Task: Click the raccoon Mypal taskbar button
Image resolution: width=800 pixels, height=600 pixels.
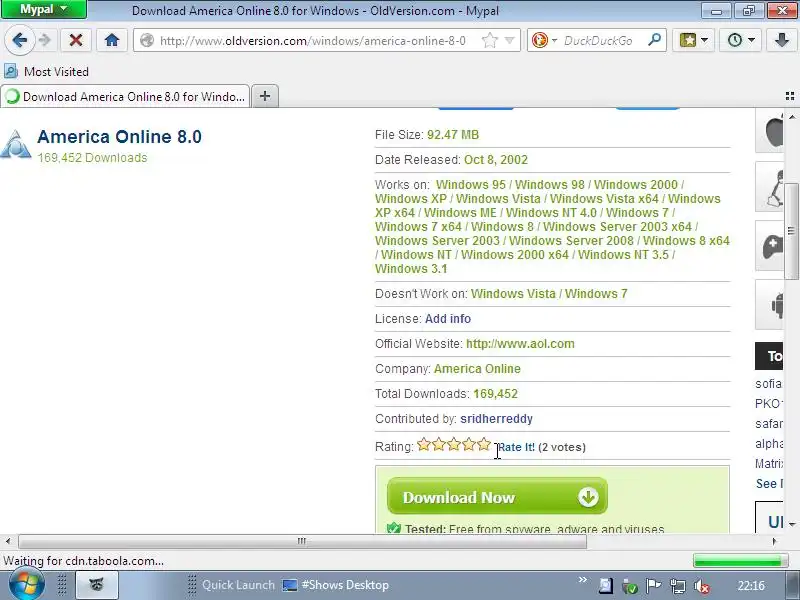Action: click(x=97, y=585)
